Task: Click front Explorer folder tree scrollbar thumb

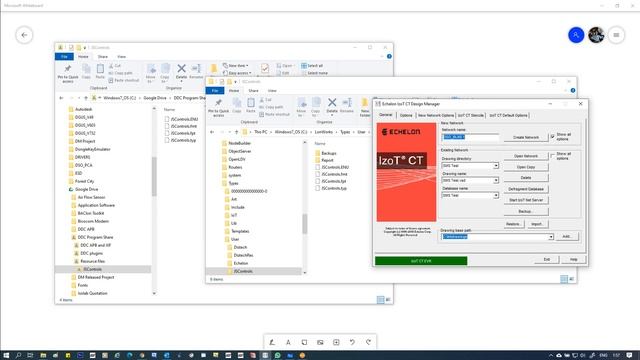Action: click(x=304, y=224)
